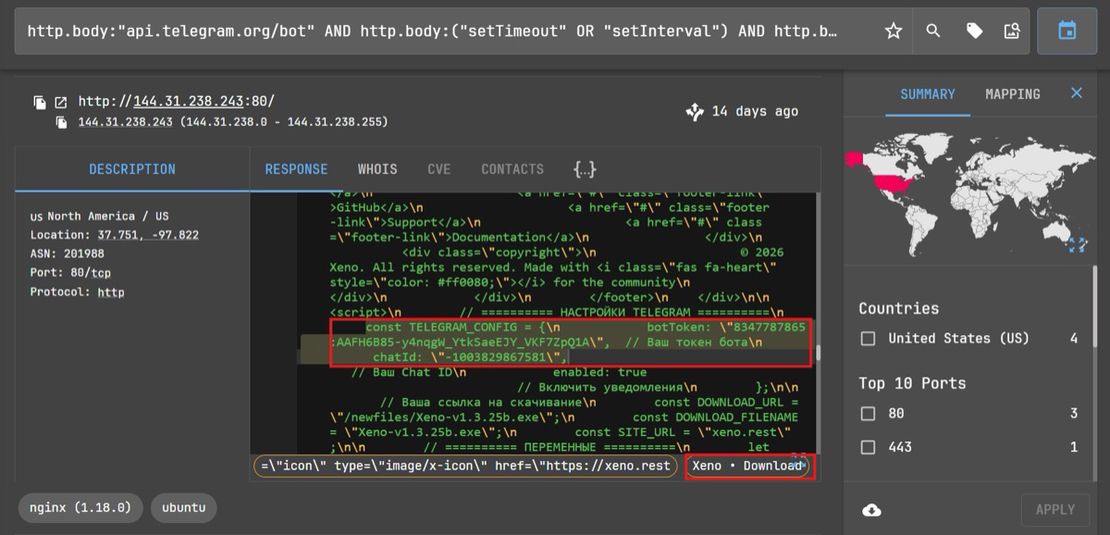The width and height of the screenshot is (1110, 535).
Task: Open the RESPONSE tab
Action: coord(296,169)
